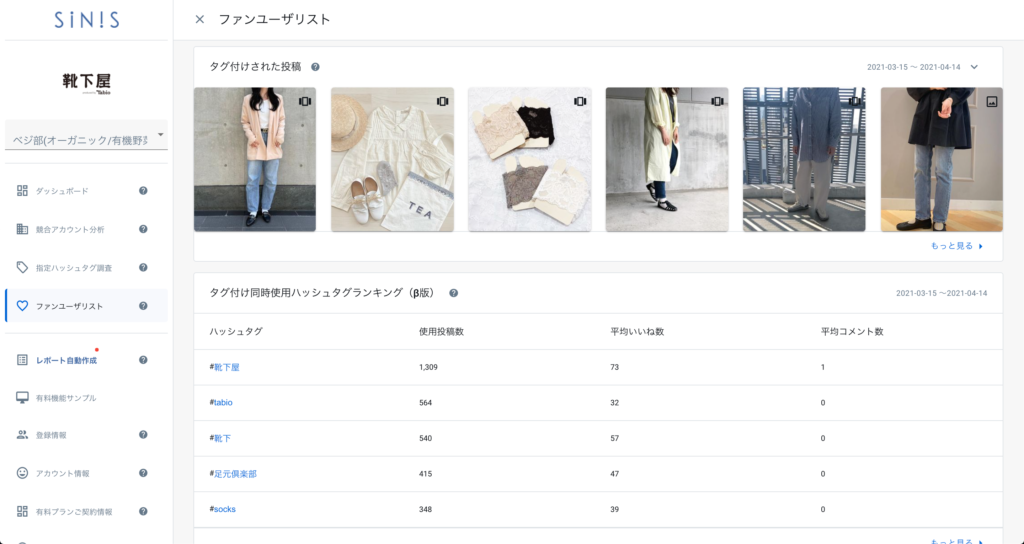Click the people icon for 登録情報
This screenshot has width=1024, height=544.
coord(22,435)
